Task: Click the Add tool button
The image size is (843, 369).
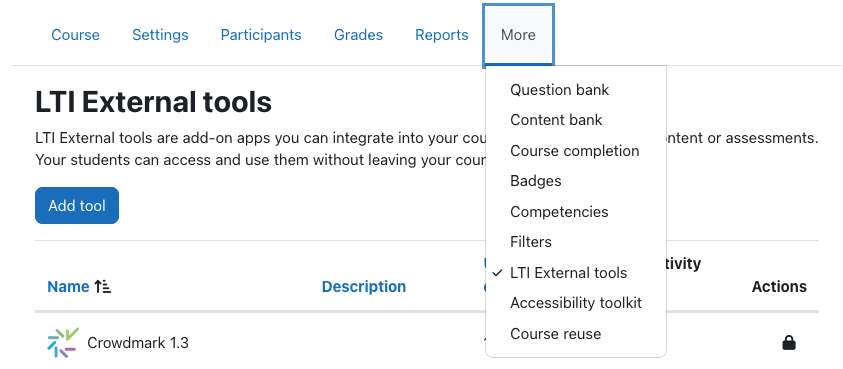Action: tap(77, 205)
